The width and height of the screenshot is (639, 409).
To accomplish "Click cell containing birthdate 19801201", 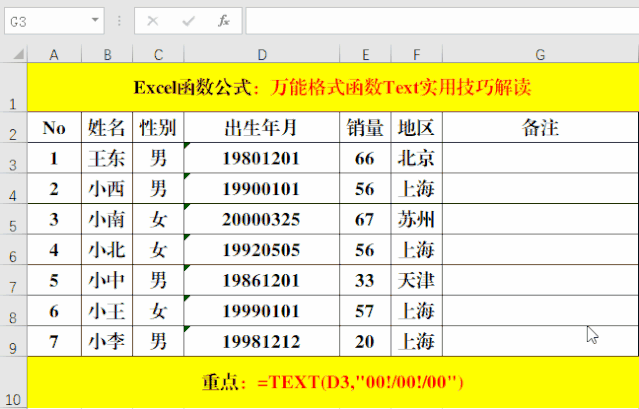I will (x=262, y=158).
